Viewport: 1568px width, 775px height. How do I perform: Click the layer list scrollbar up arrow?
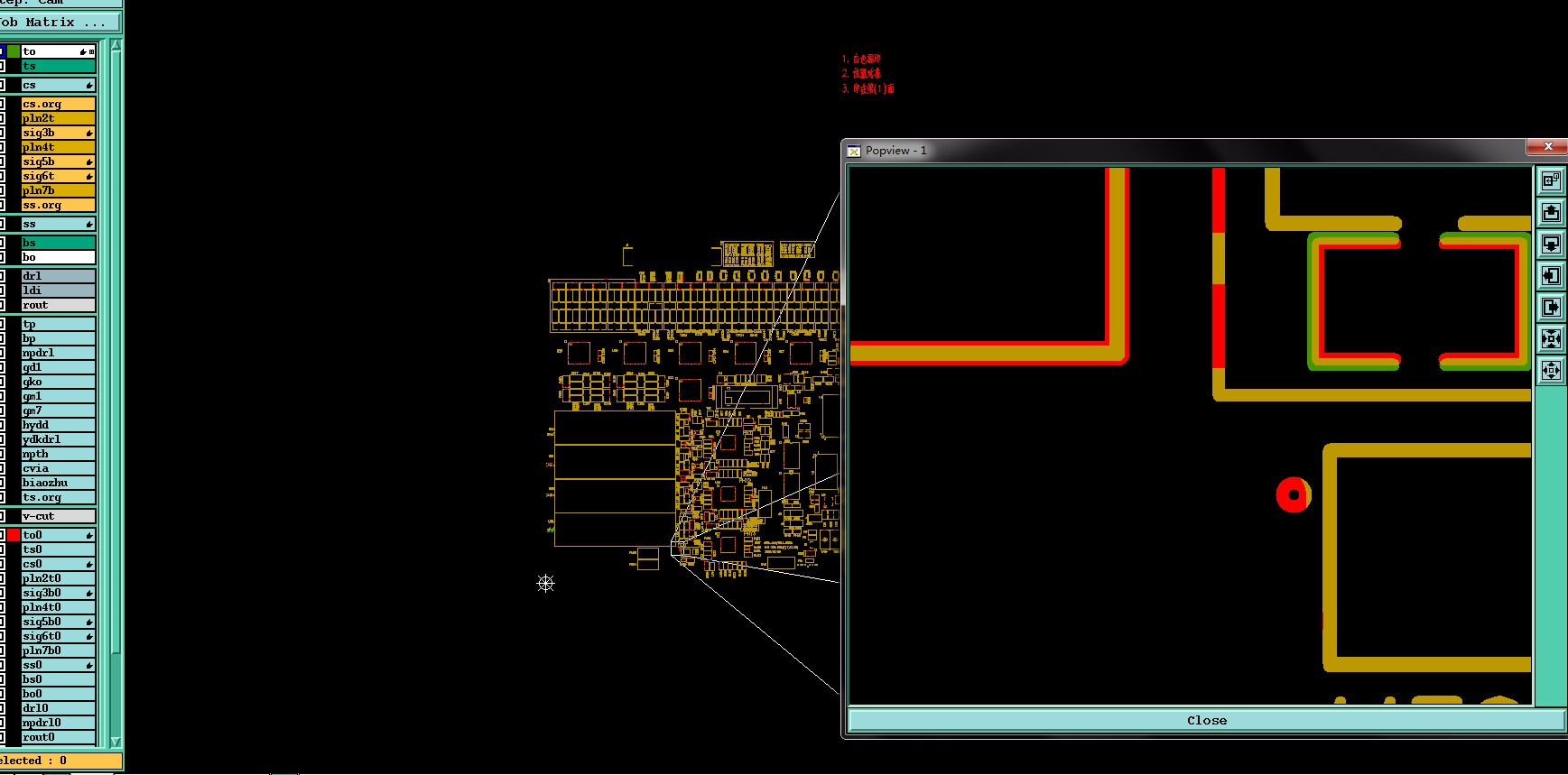[x=116, y=45]
